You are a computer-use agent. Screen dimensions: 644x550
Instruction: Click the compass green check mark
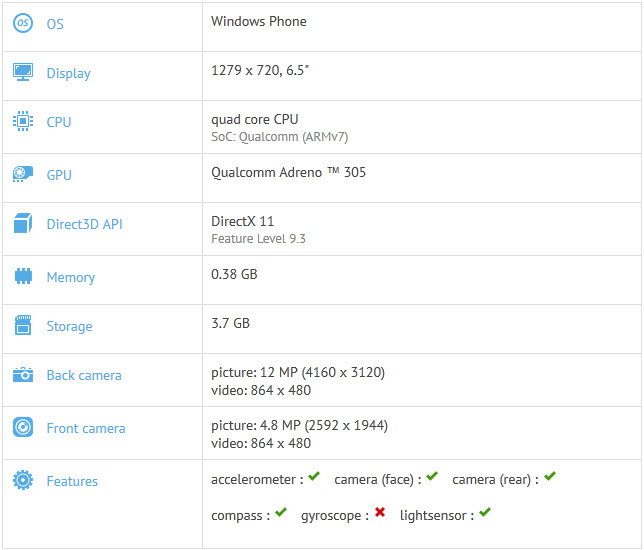(x=281, y=513)
